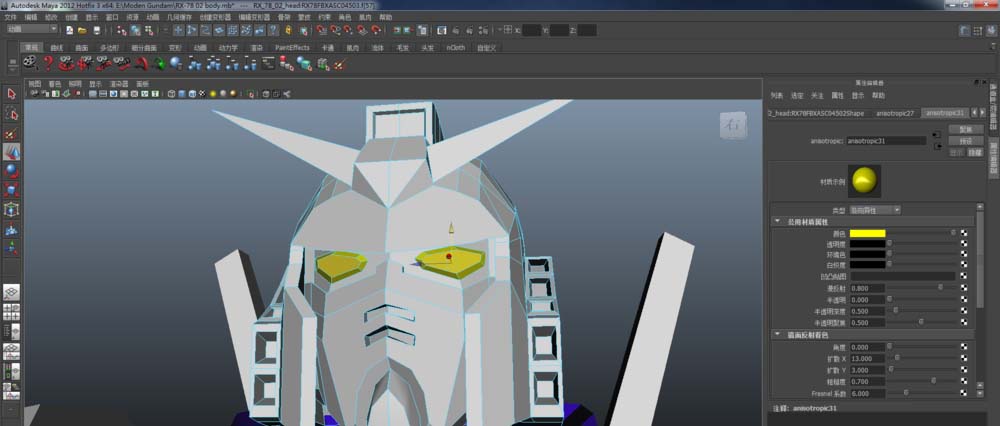Open the red question mark shelf icon
1000x426 pixels.
[x=48, y=62]
